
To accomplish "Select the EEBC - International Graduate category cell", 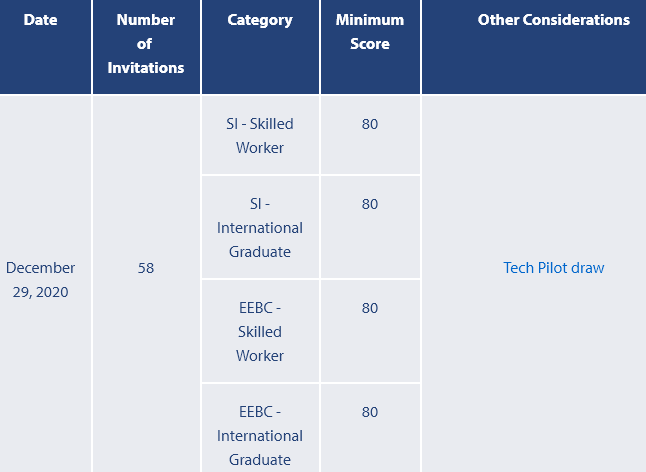I will (x=260, y=436).
